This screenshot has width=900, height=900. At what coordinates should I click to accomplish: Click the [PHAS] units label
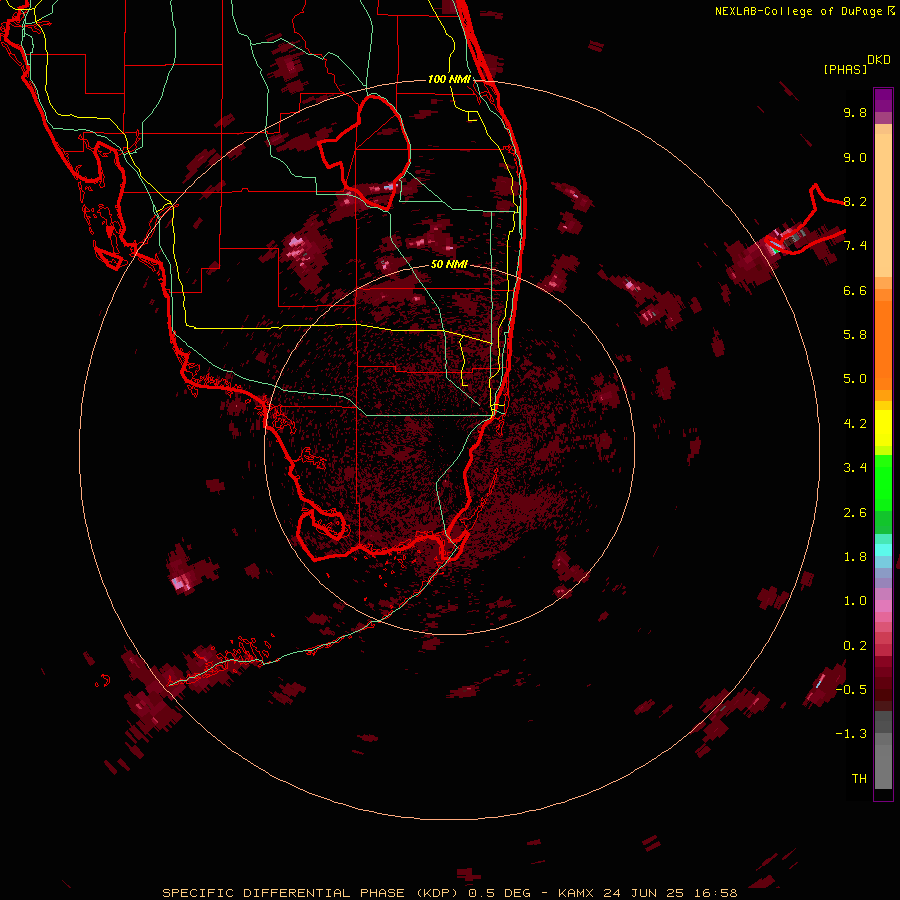[845, 69]
